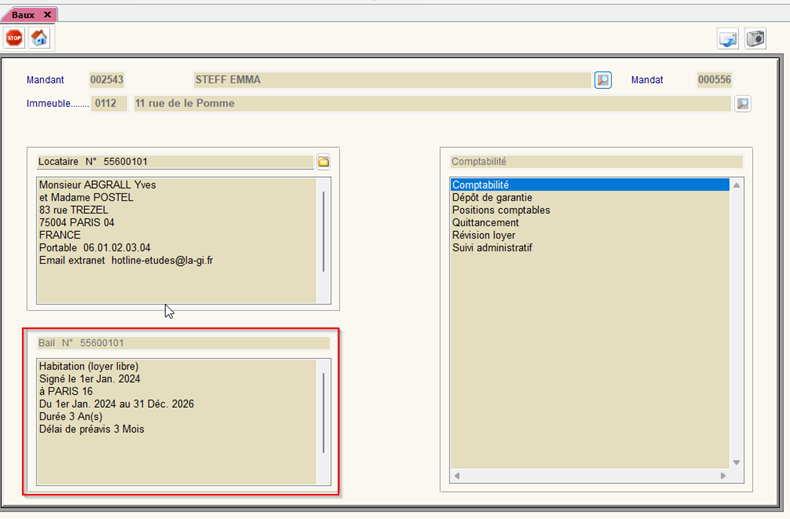This screenshot has height=519, width=790.
Task: Open Suivi administratif item
Action: 492,248
